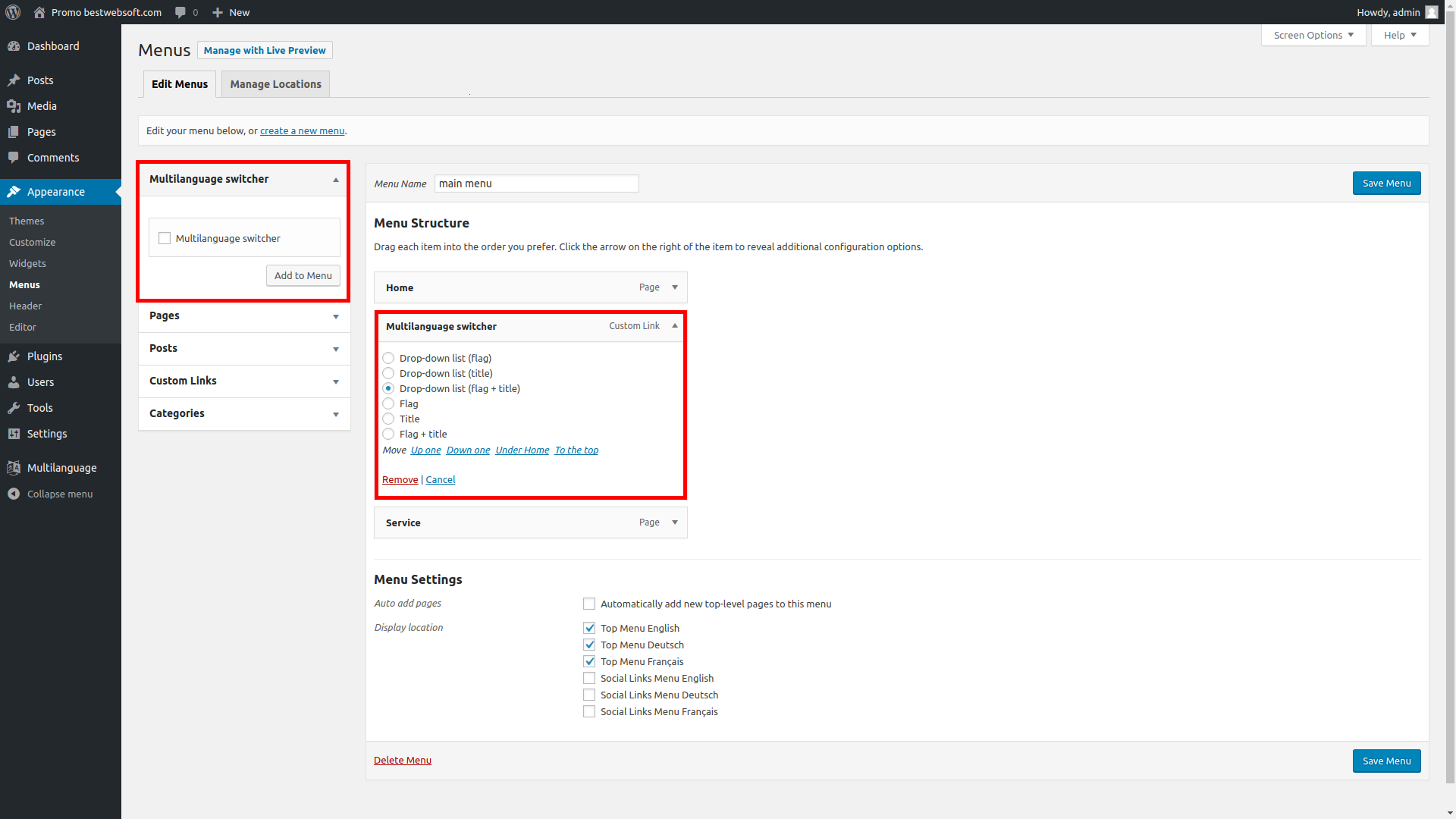
Task: Expand the Pages accordion panel
Action: click(336, 316)
